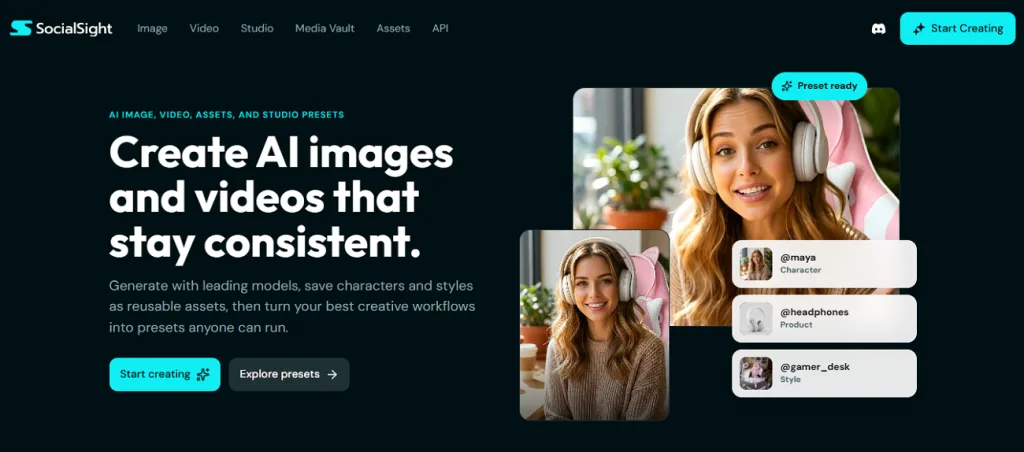Click the SocialSight logo
This screenshot has height=452, width=1024.
(x=61, y=28)
